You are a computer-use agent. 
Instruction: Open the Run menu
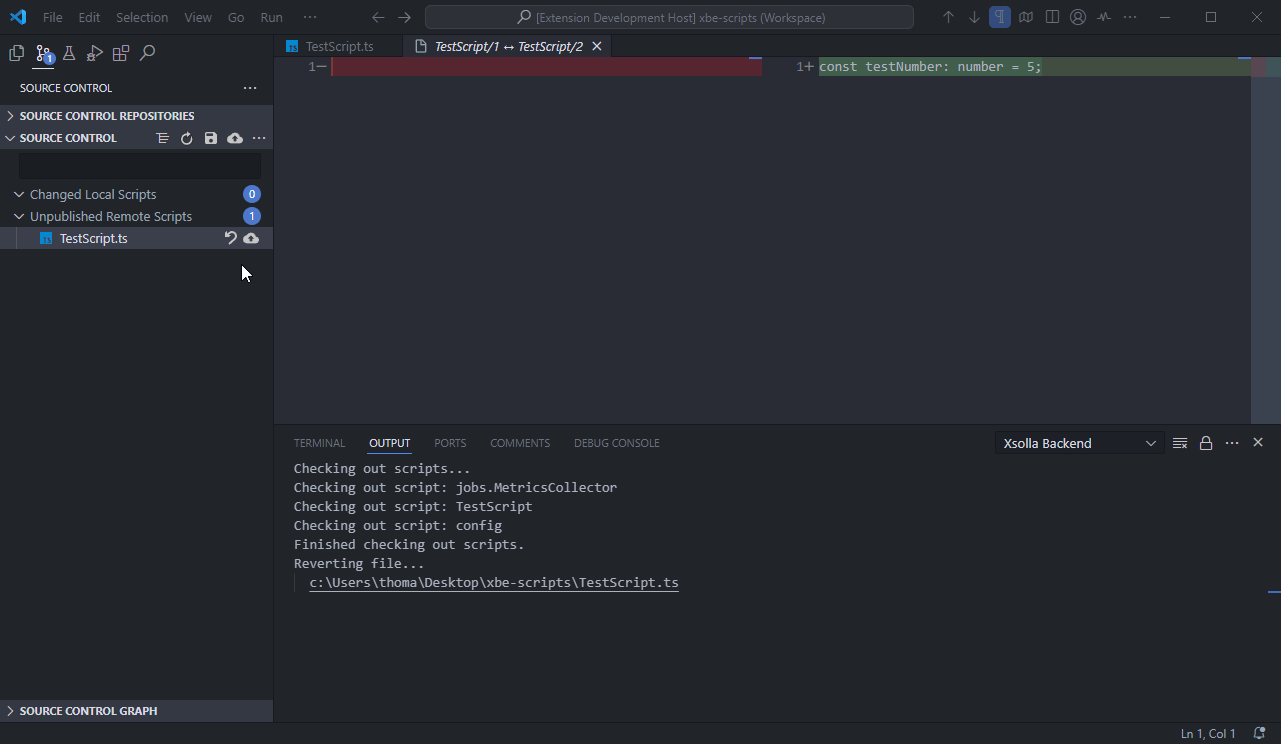pyautogui.click(x=271, y=17)
